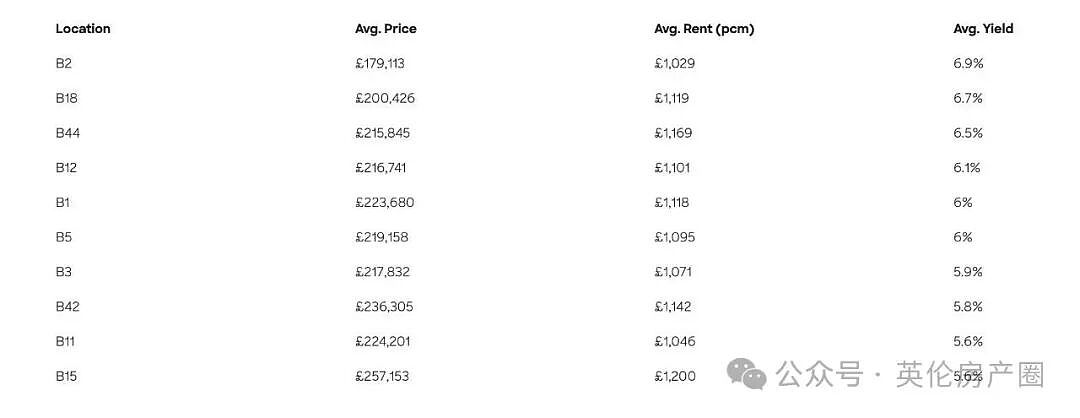
Task: Select the B15 location cell
Action: tap(66, 376)
